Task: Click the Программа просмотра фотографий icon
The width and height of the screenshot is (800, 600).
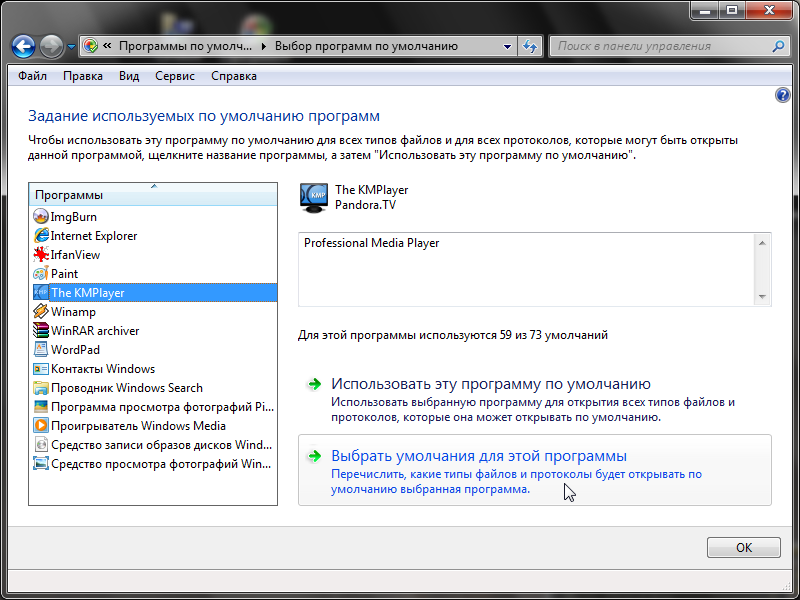Action: point(41,407)
